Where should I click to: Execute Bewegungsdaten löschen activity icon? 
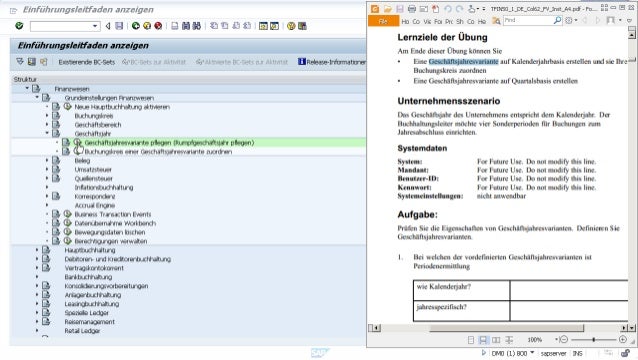(x=68, y=232)
